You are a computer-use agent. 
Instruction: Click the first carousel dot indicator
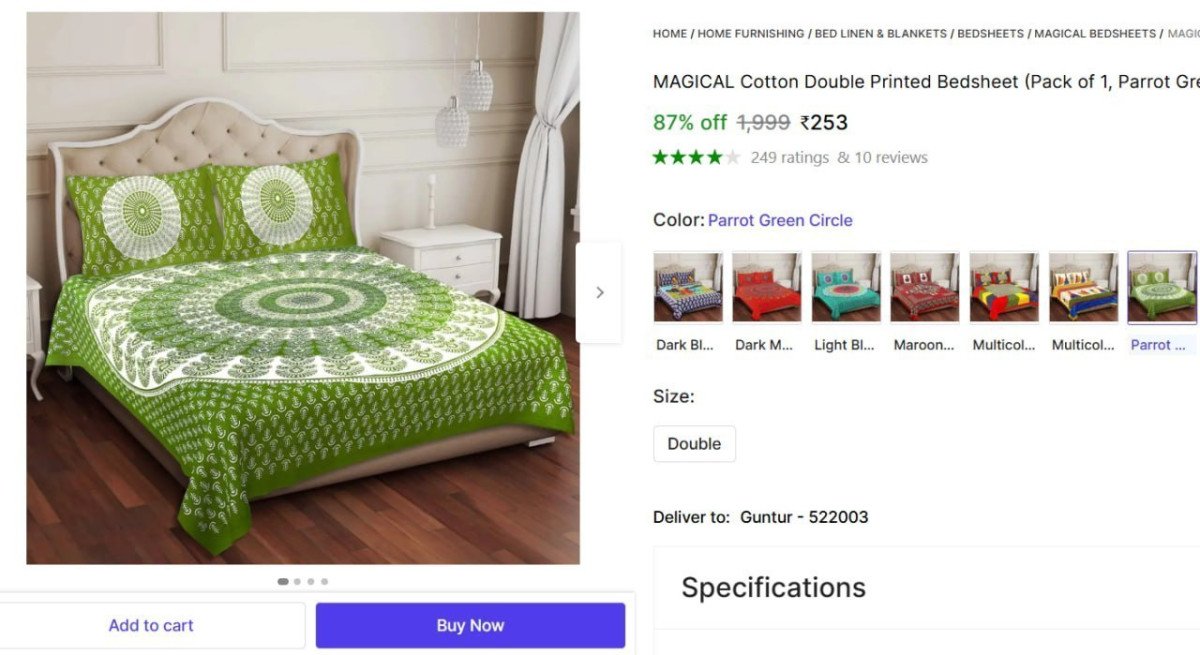pos(282,581)
